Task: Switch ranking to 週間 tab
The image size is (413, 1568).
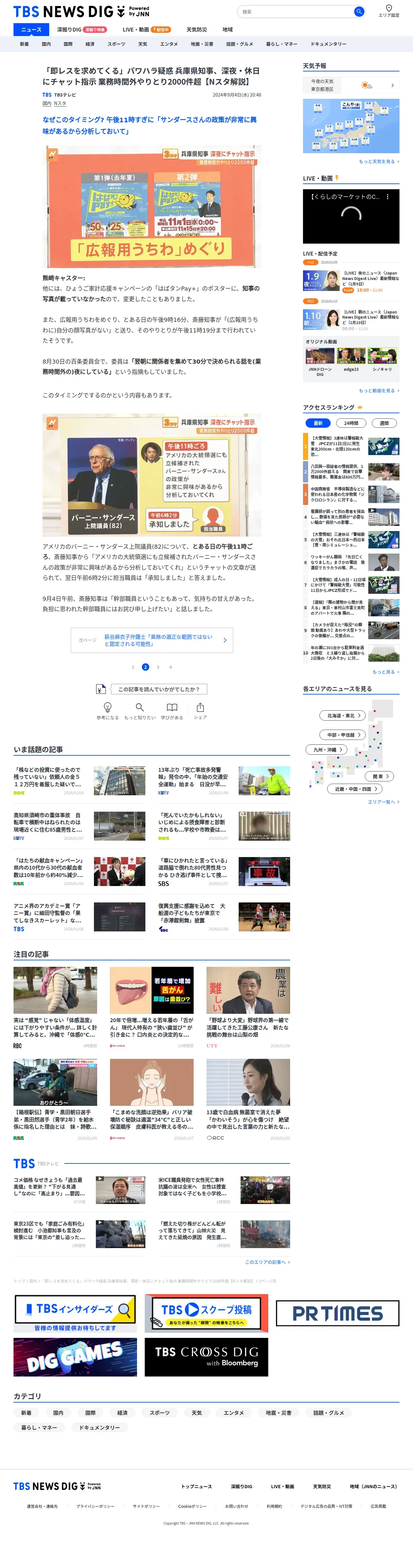Action: (384, 423)
